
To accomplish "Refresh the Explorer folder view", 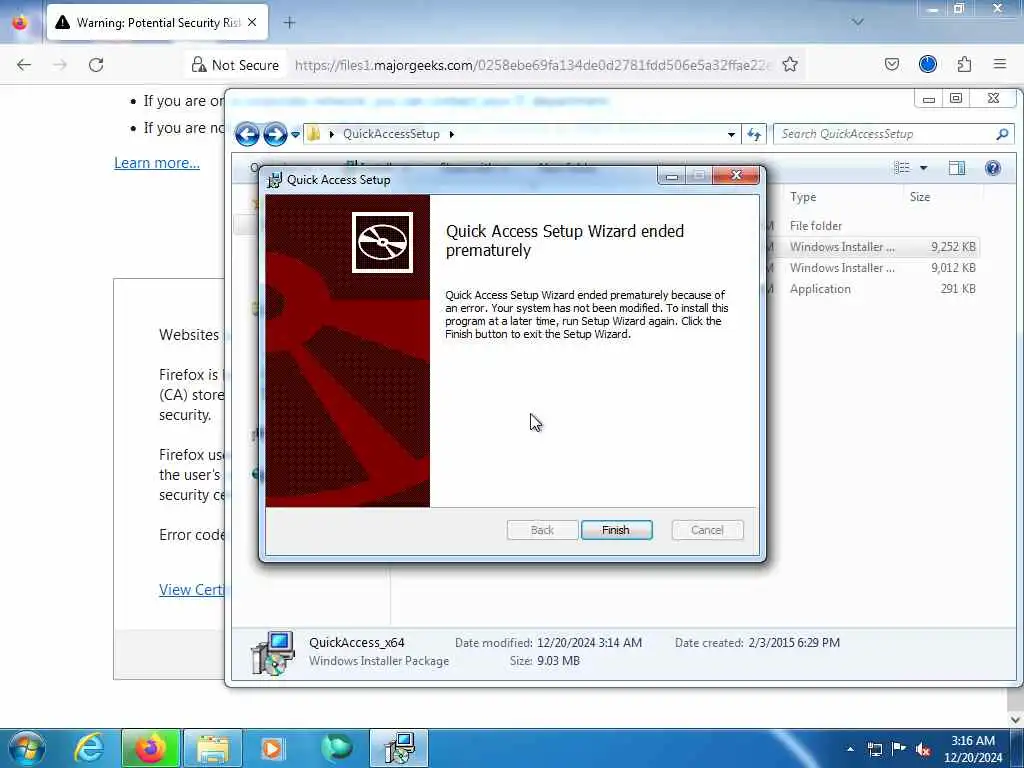I will (754, 134).
